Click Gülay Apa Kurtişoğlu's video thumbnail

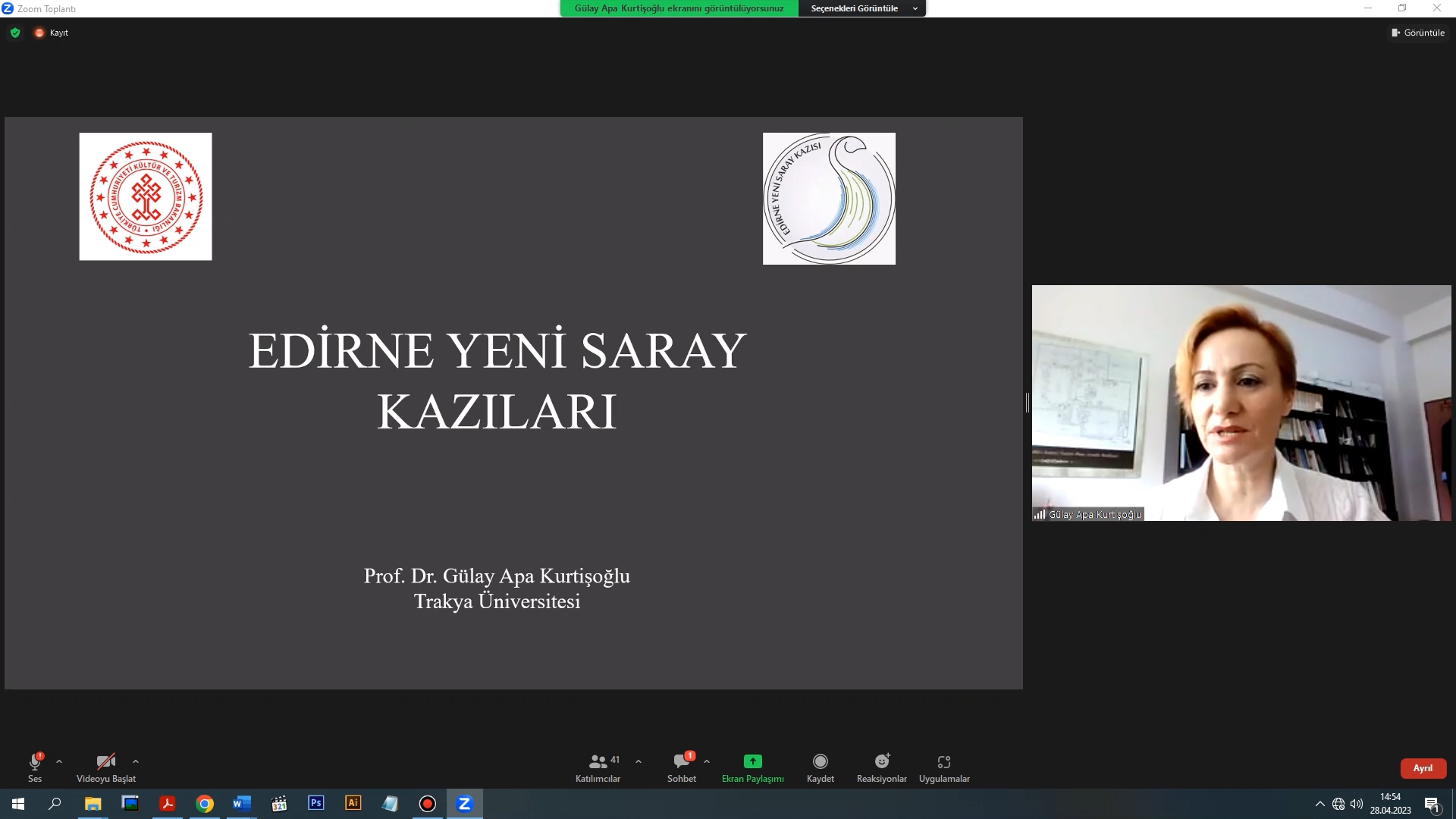(1241, 403)
